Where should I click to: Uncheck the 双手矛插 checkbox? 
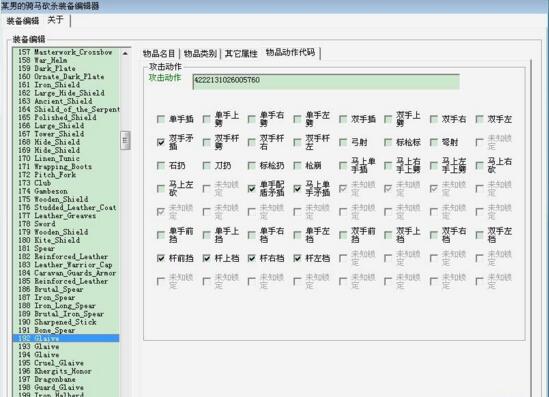click(161, 142)
